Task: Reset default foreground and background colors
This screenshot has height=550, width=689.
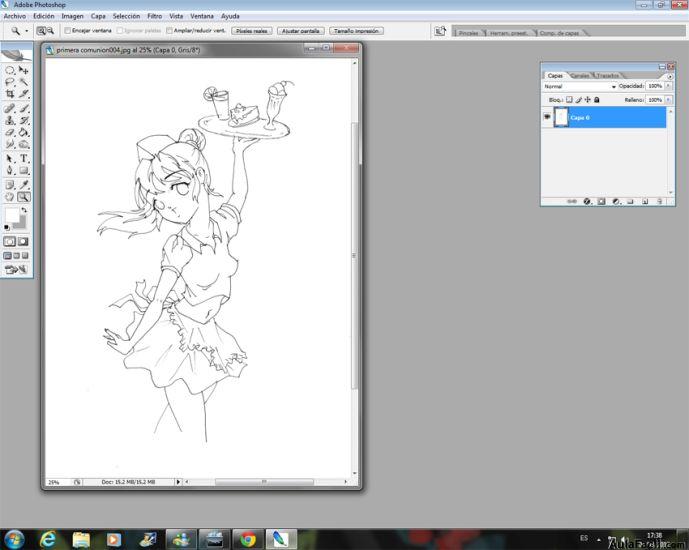Action: 7,227
